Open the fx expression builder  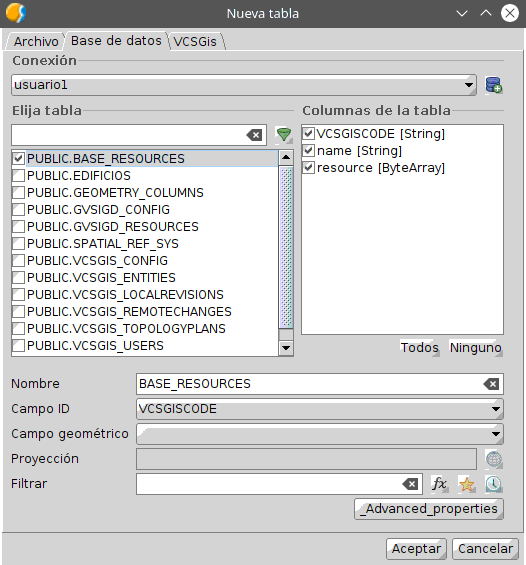click(x=439, y=484)
